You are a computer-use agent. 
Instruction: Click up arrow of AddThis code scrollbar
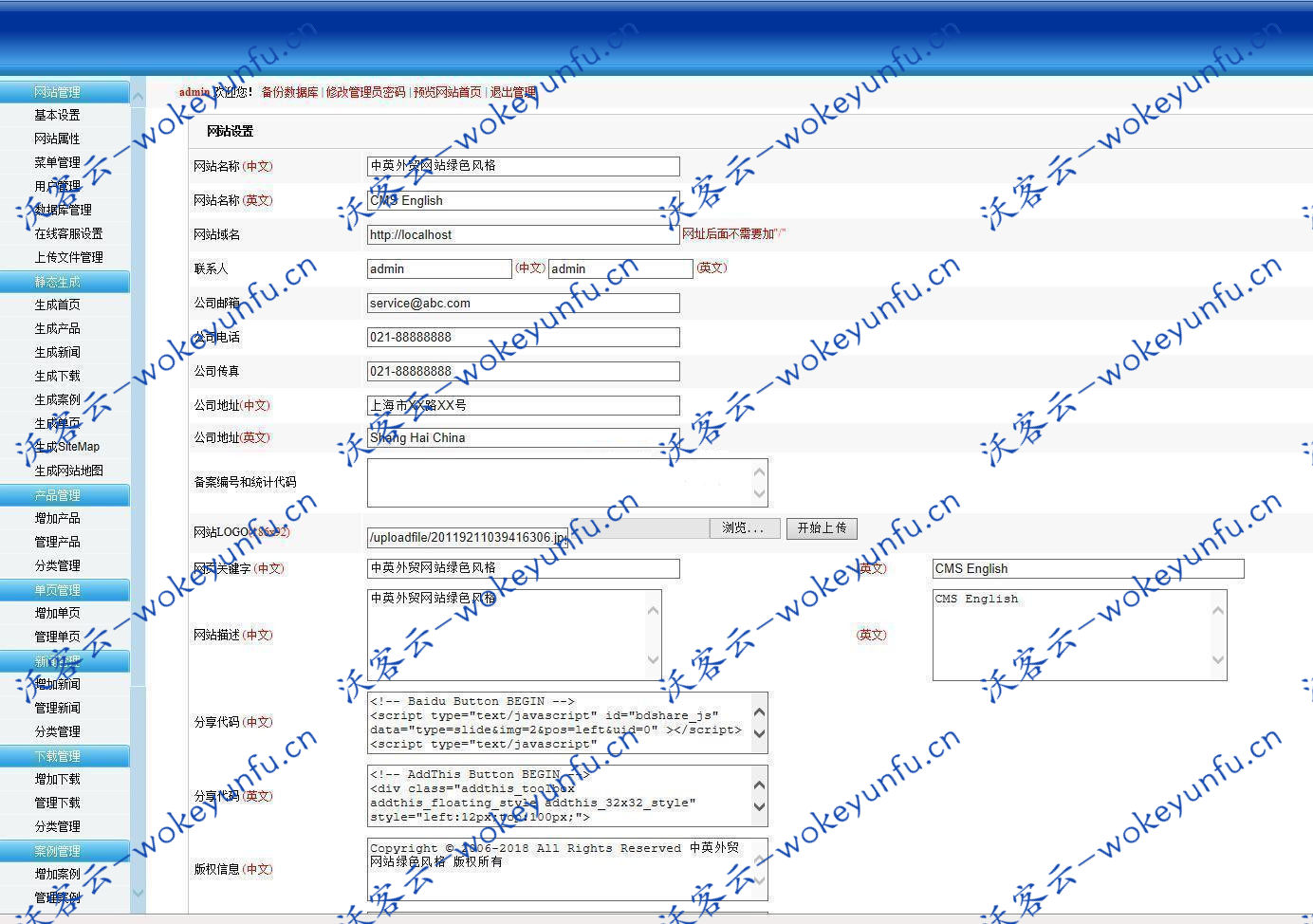pos(759,785)
